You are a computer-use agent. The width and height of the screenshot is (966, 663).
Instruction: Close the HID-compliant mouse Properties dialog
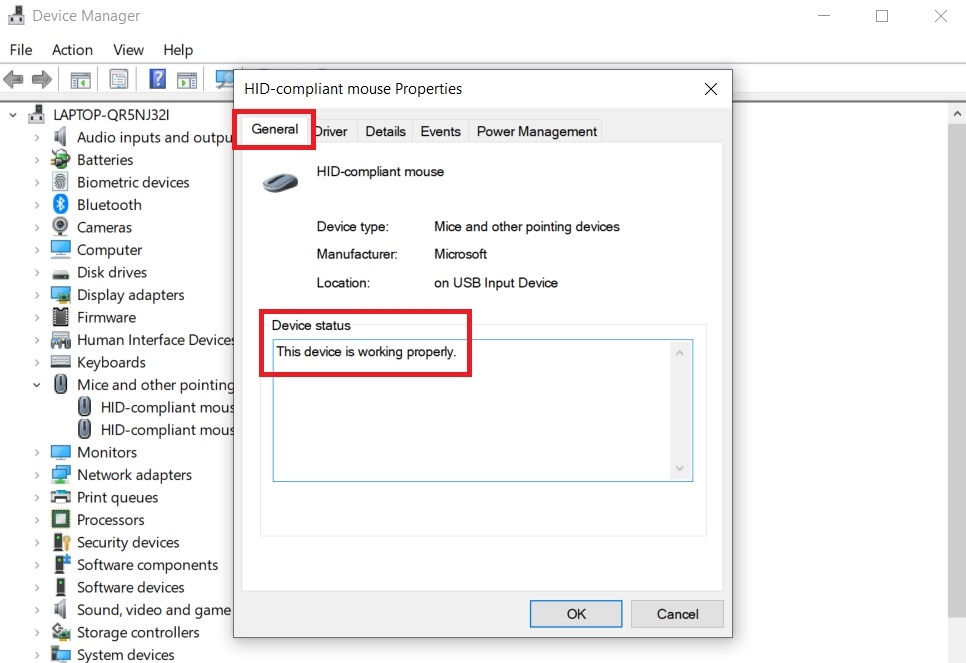[x=711, y=89]
